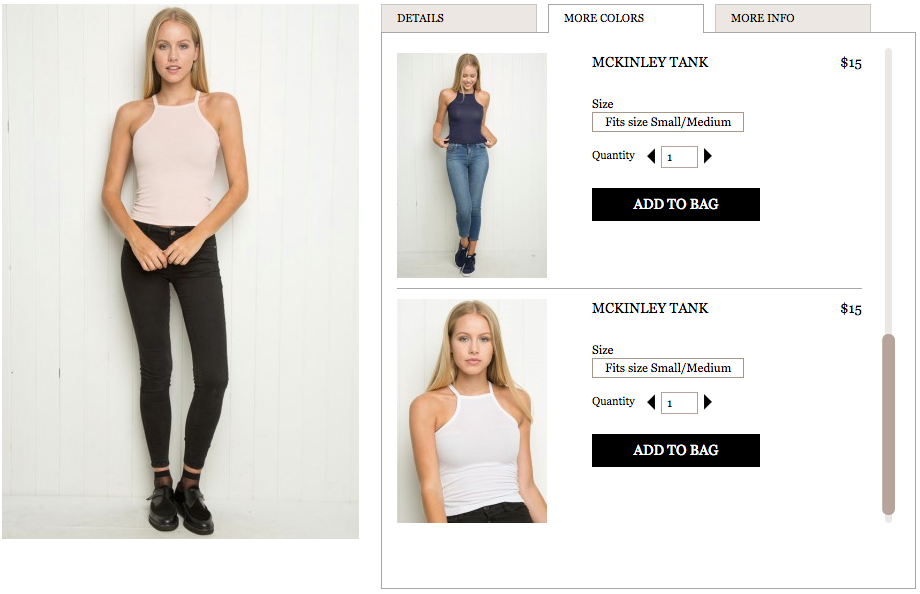Increase quantity for white McKinley Tank
The width and height of the screenshot is (920, 594).
[x=708, y=402]
